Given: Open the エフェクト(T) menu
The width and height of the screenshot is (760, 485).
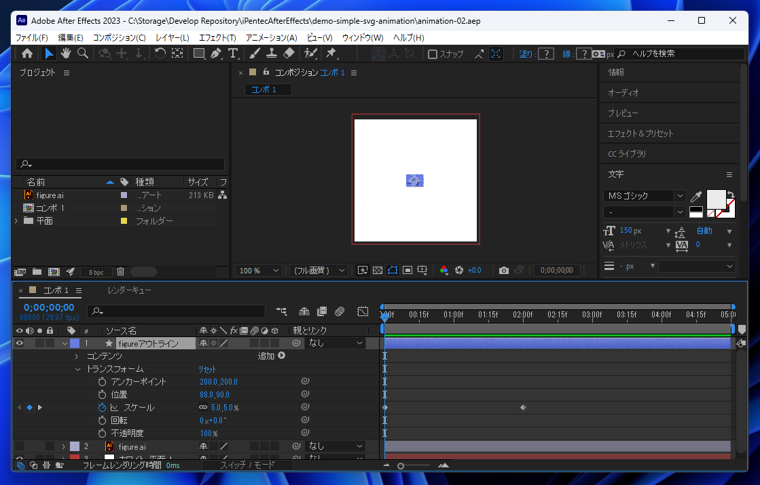Looking at the screenshot, I should point(217,37).
